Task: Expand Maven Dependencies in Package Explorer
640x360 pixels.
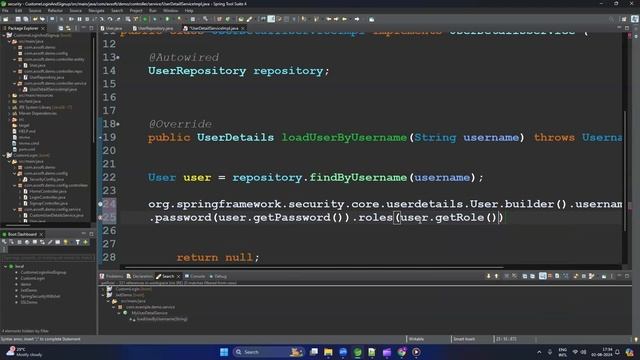Action: [x=10, y=113]
